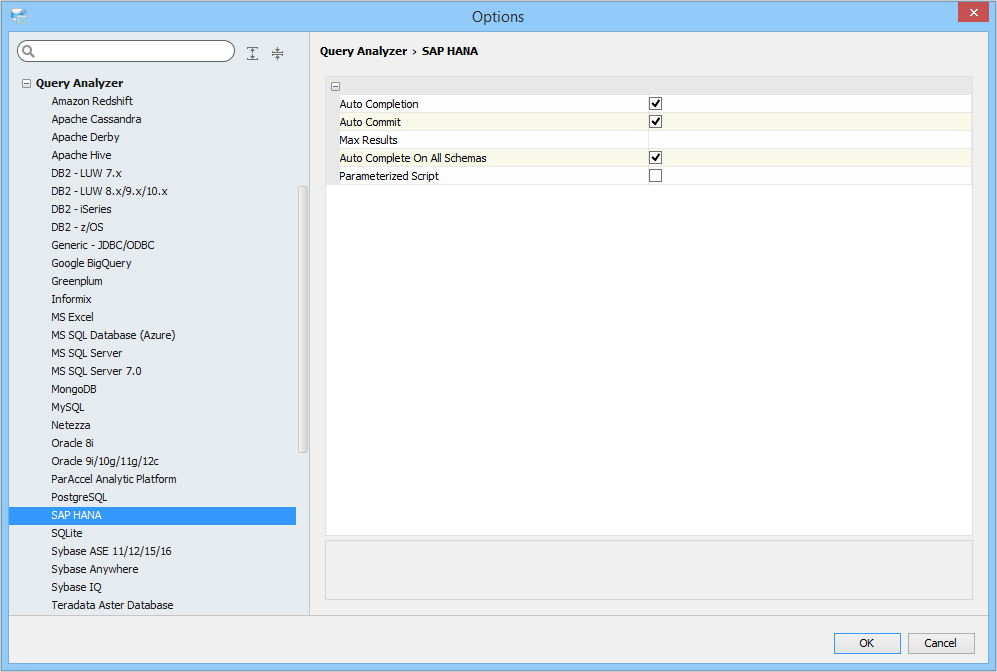Select Amazon Redshift in the tree

point(92,101)
